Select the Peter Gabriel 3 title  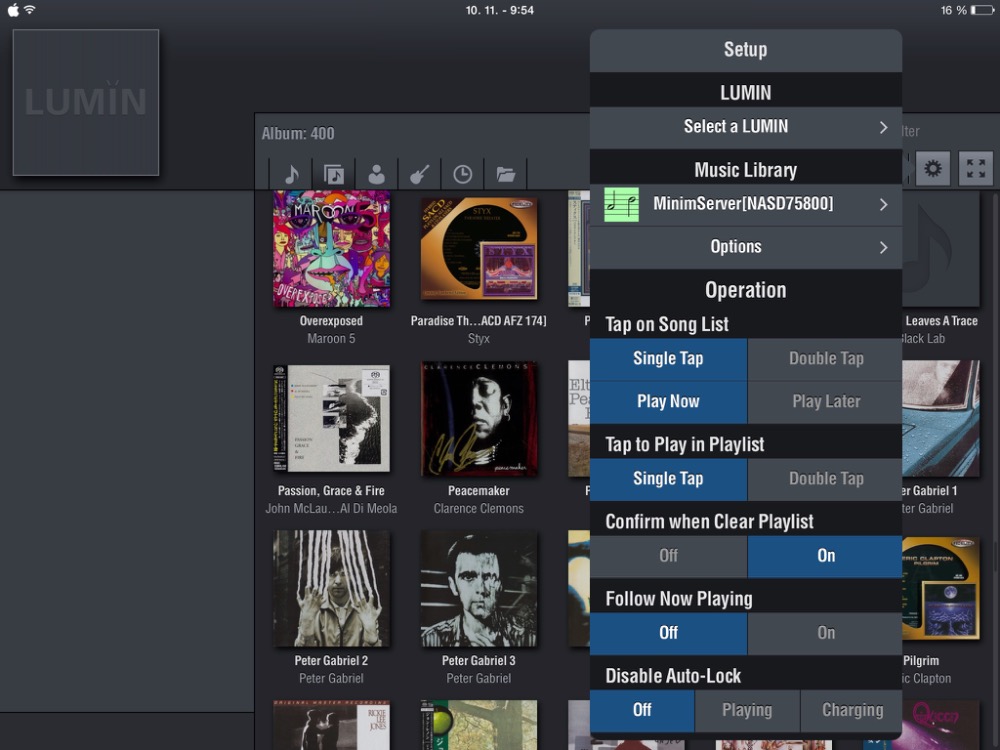point(479,661)
